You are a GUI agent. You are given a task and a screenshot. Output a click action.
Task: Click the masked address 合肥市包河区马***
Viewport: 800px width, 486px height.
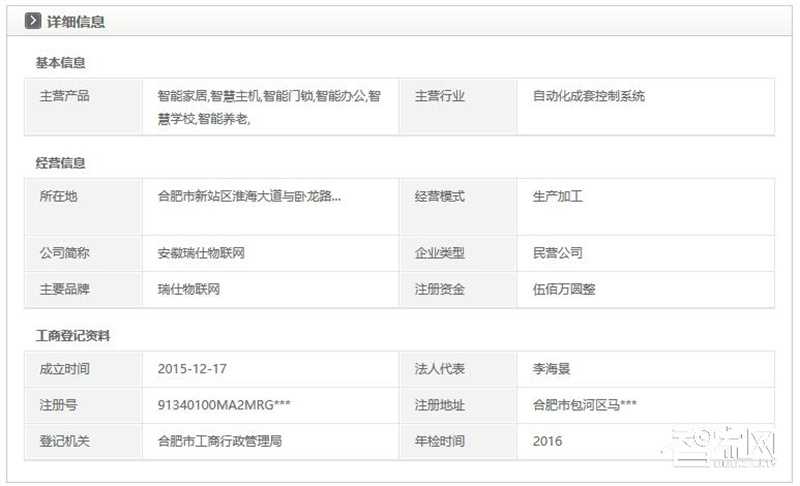[585, 405]
